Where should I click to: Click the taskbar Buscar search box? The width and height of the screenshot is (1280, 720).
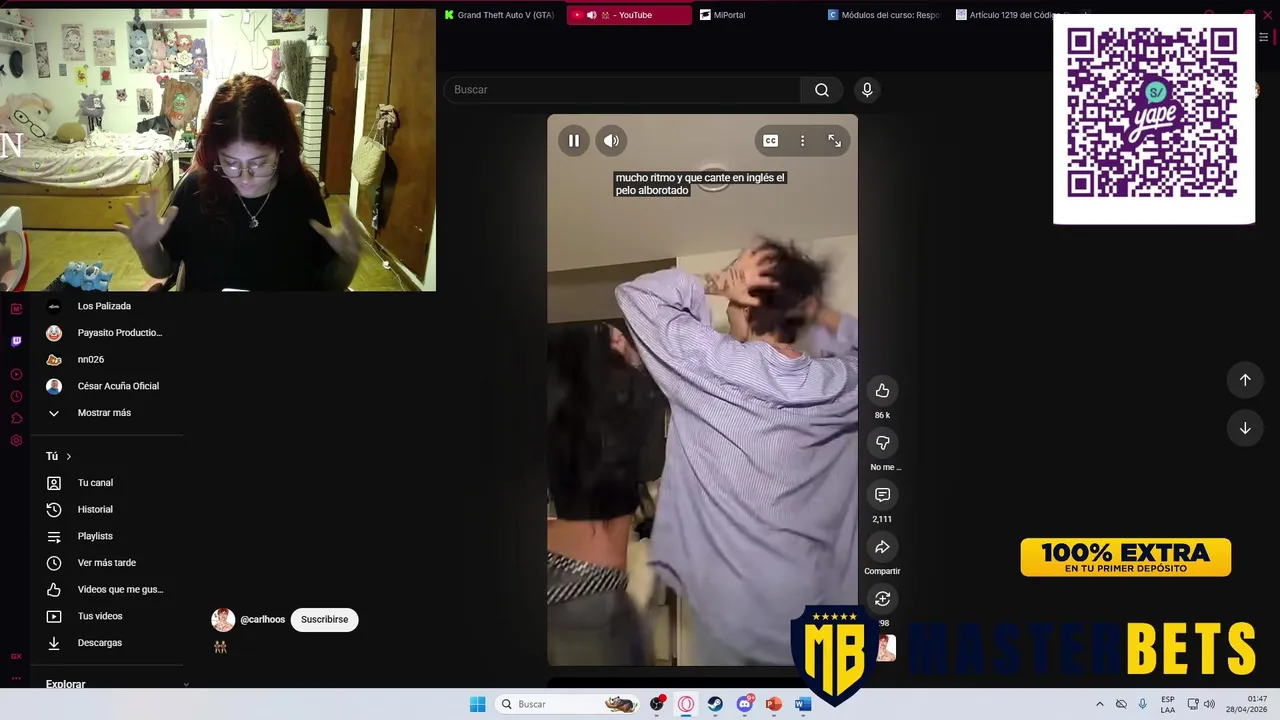tap(568, 704)
